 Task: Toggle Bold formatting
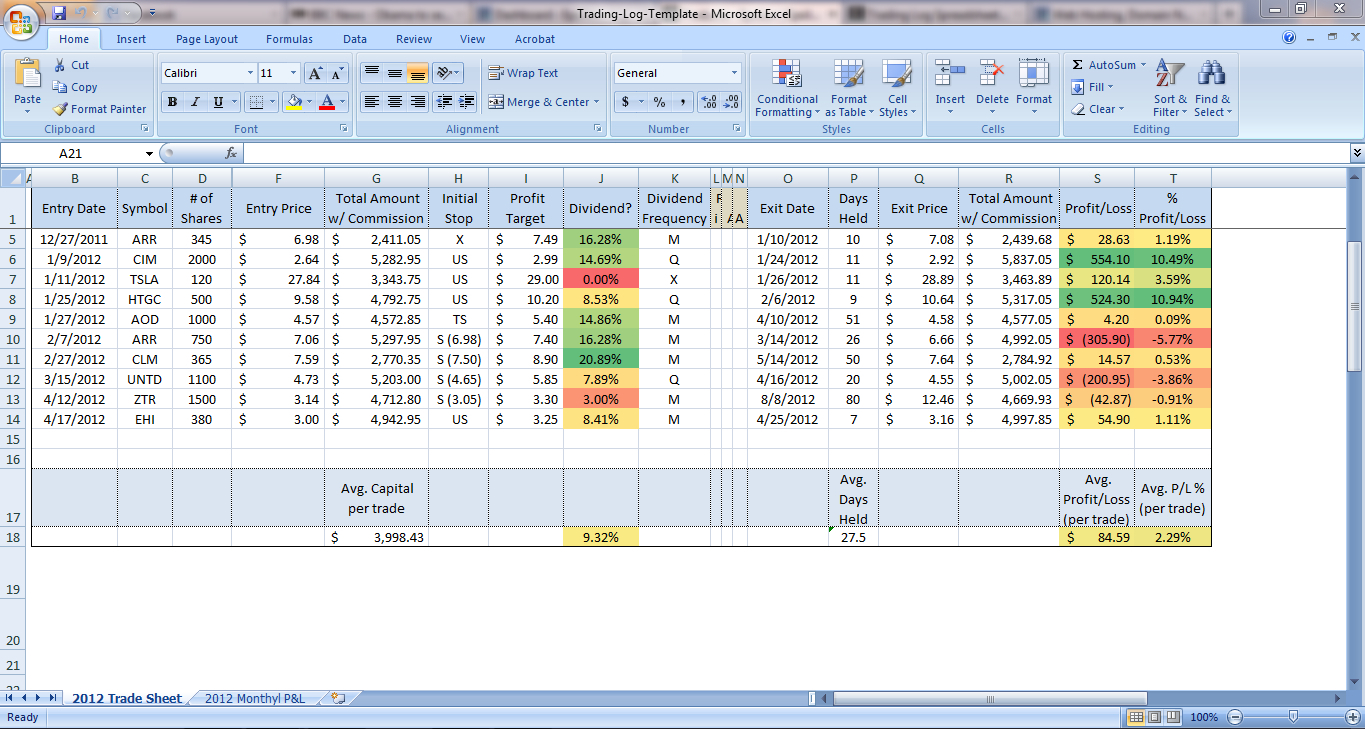(x=172, y=102)
